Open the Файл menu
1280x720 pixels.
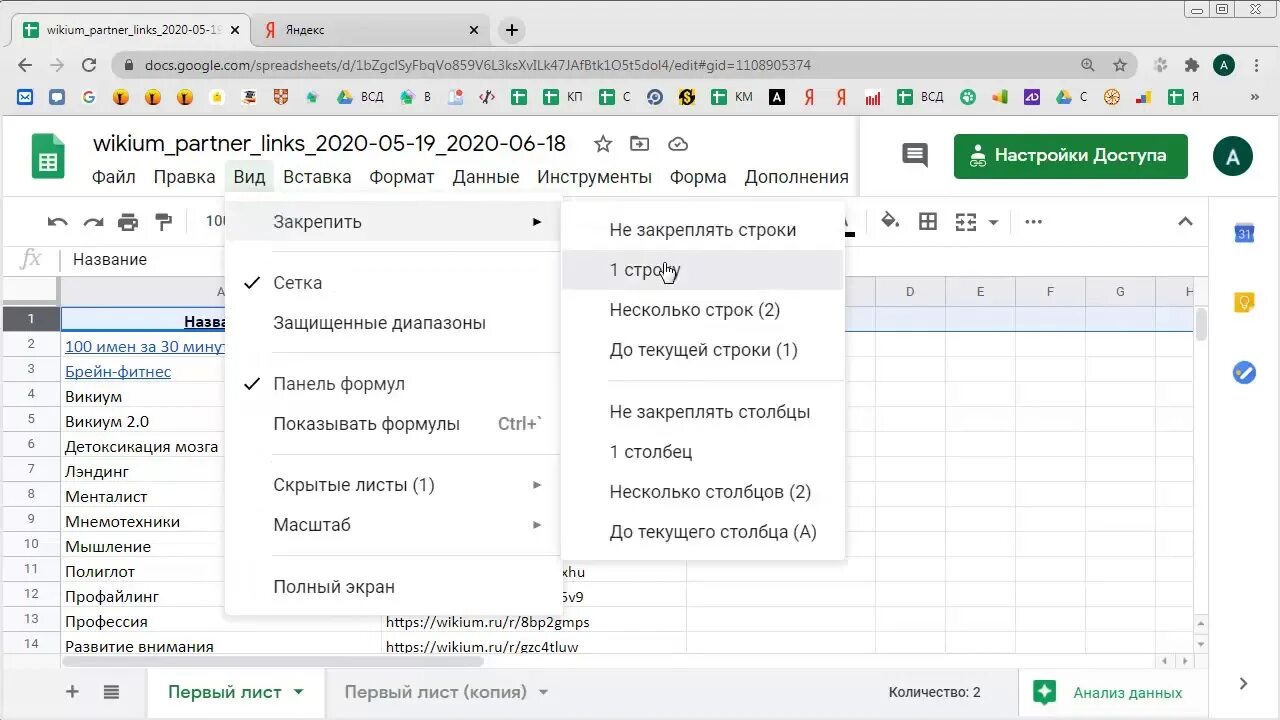[x=114, y=177]
